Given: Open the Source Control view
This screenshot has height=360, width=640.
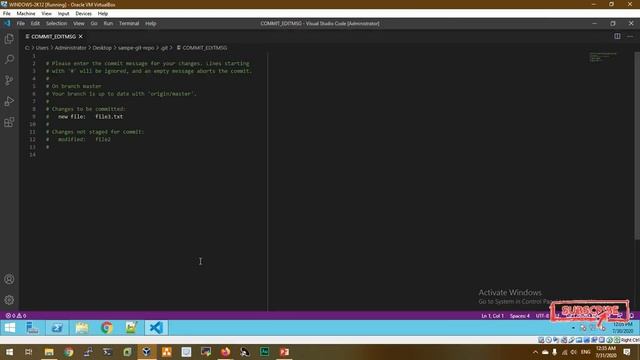Looking at the screenshot, I should 9,80.
